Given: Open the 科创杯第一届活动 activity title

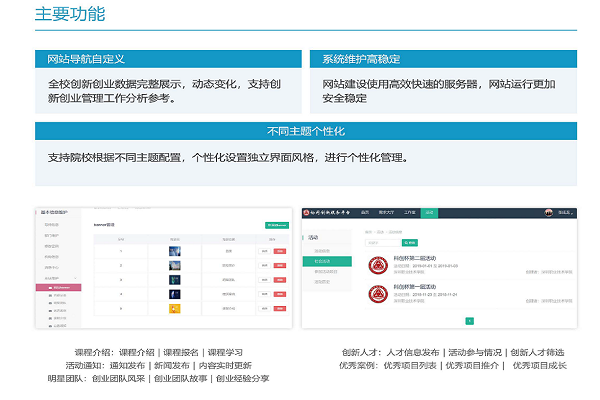Looking at the screenshot, I should tap(415, 287).
